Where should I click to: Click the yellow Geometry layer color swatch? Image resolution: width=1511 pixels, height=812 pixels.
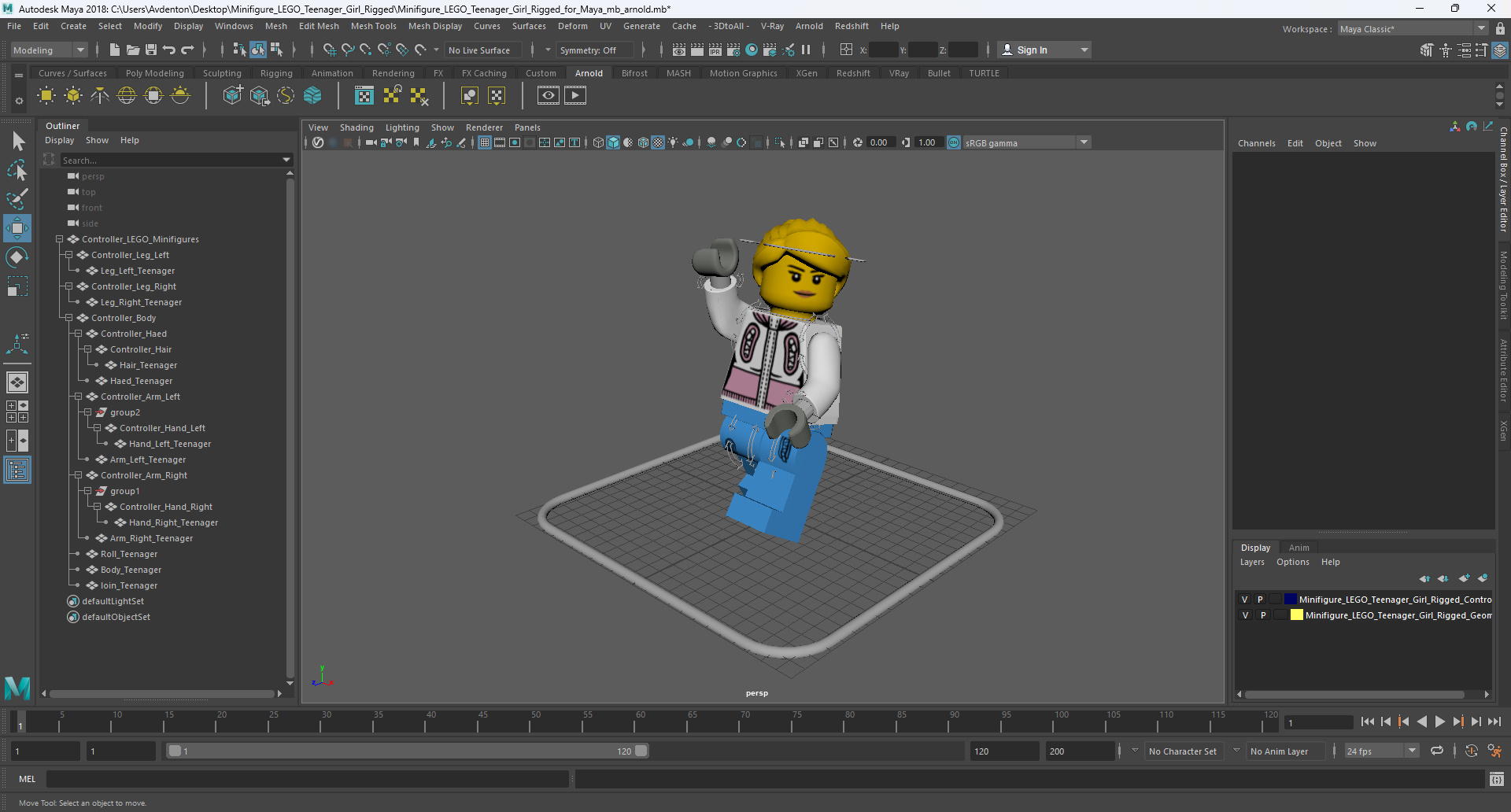click(x=1296, y=615)
